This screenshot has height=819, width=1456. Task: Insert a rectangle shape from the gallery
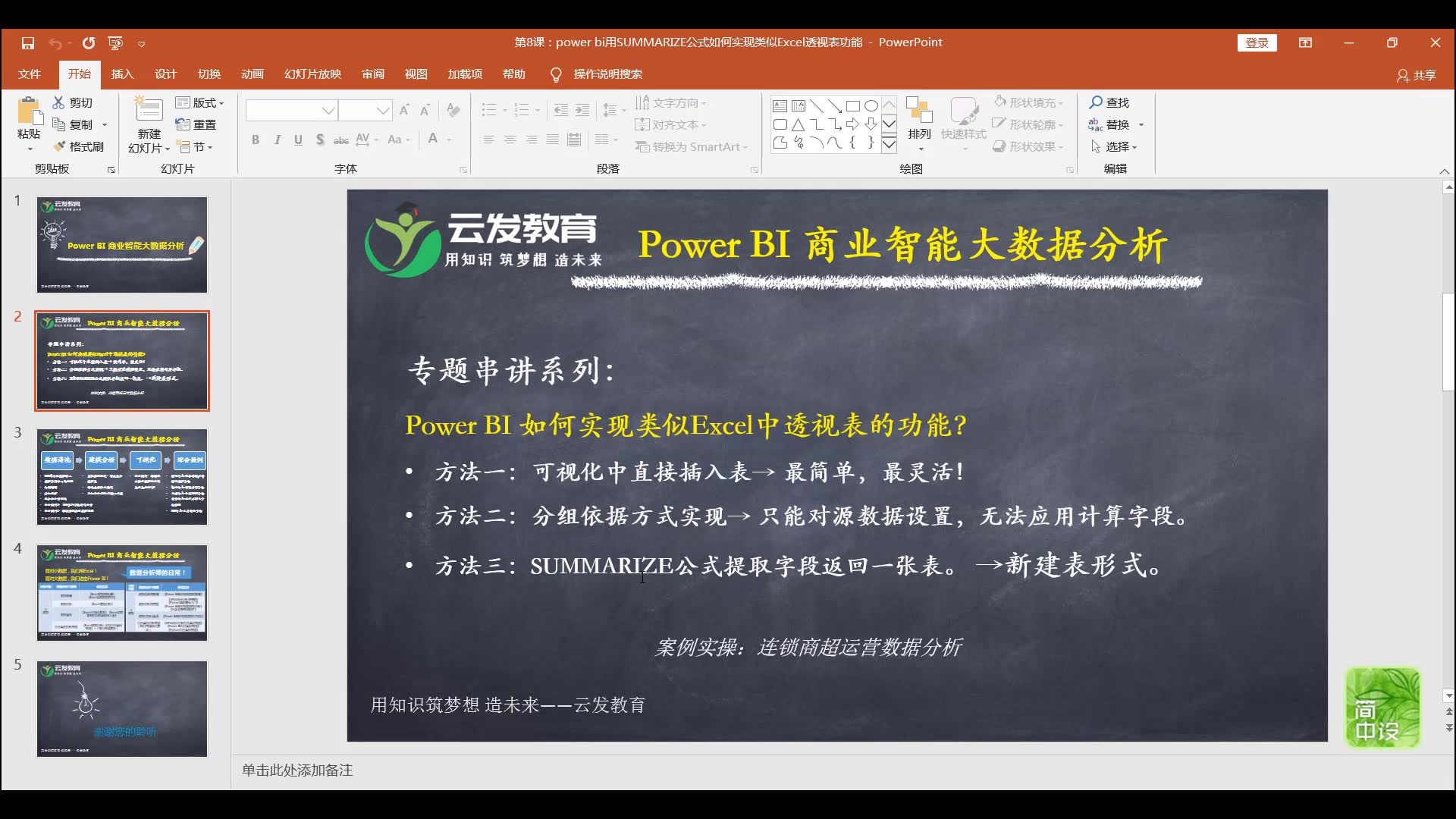[x=854, y=105]
